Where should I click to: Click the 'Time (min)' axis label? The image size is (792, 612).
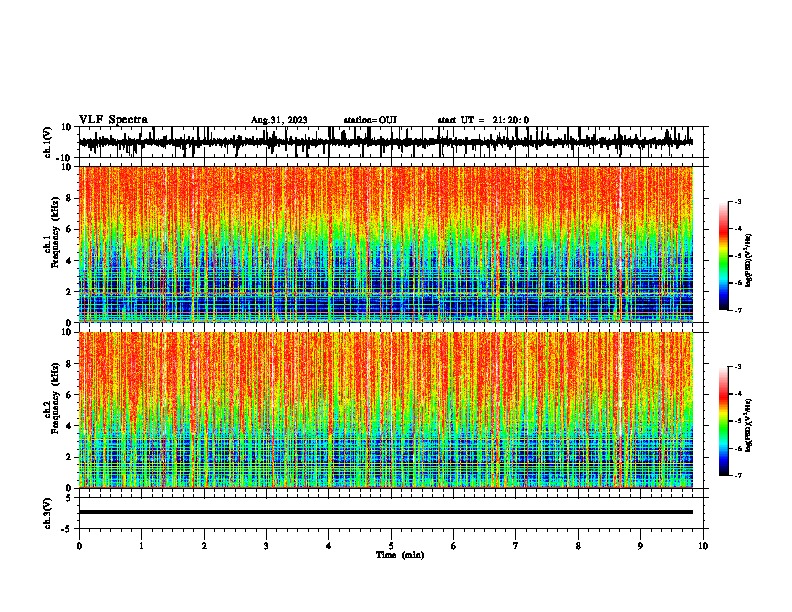click(400, 555)
